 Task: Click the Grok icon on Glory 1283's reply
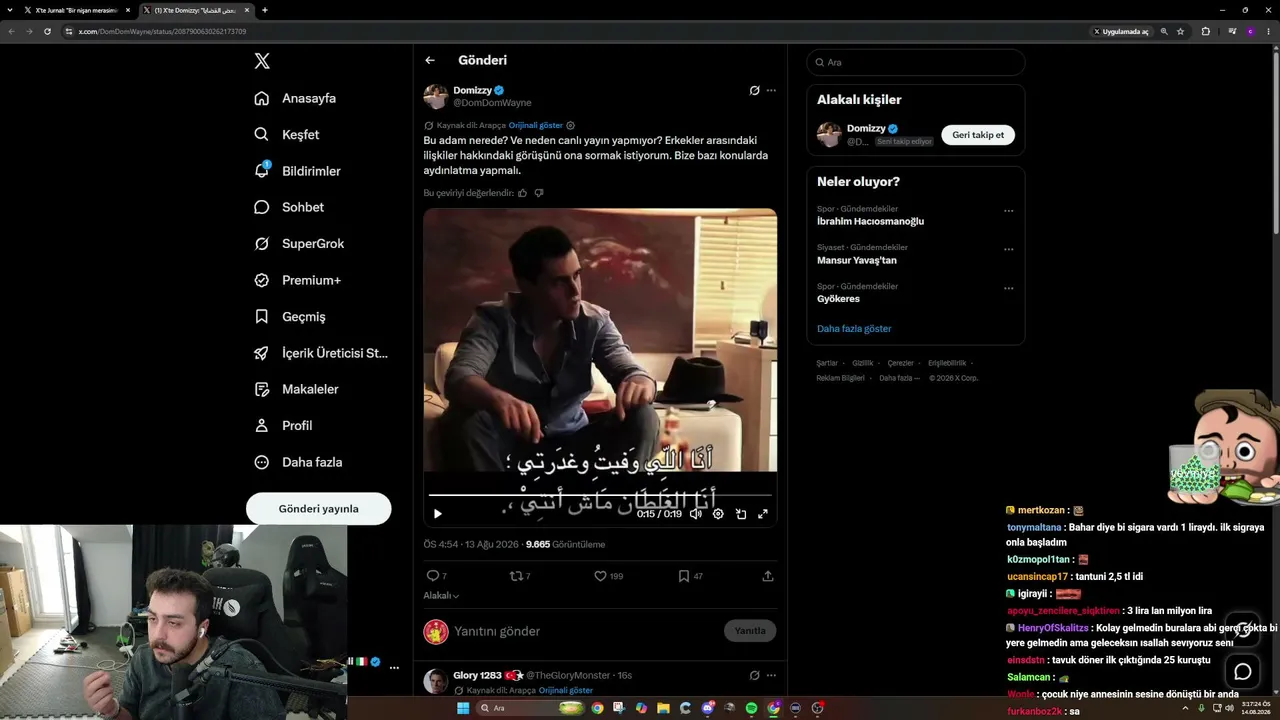[x=755, y=675]
